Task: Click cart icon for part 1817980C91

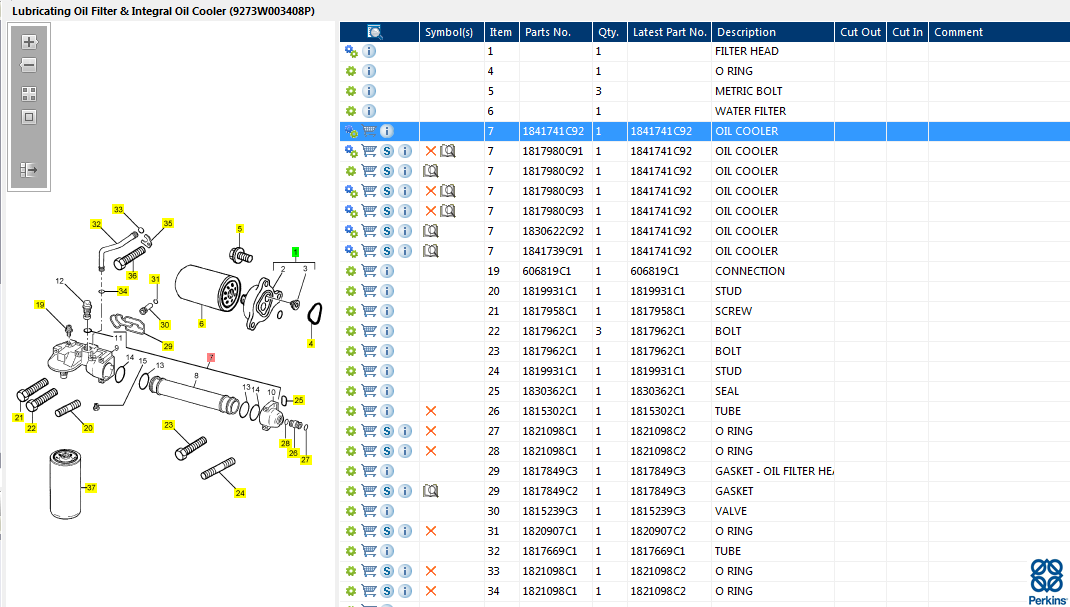Action: (369, 151)
